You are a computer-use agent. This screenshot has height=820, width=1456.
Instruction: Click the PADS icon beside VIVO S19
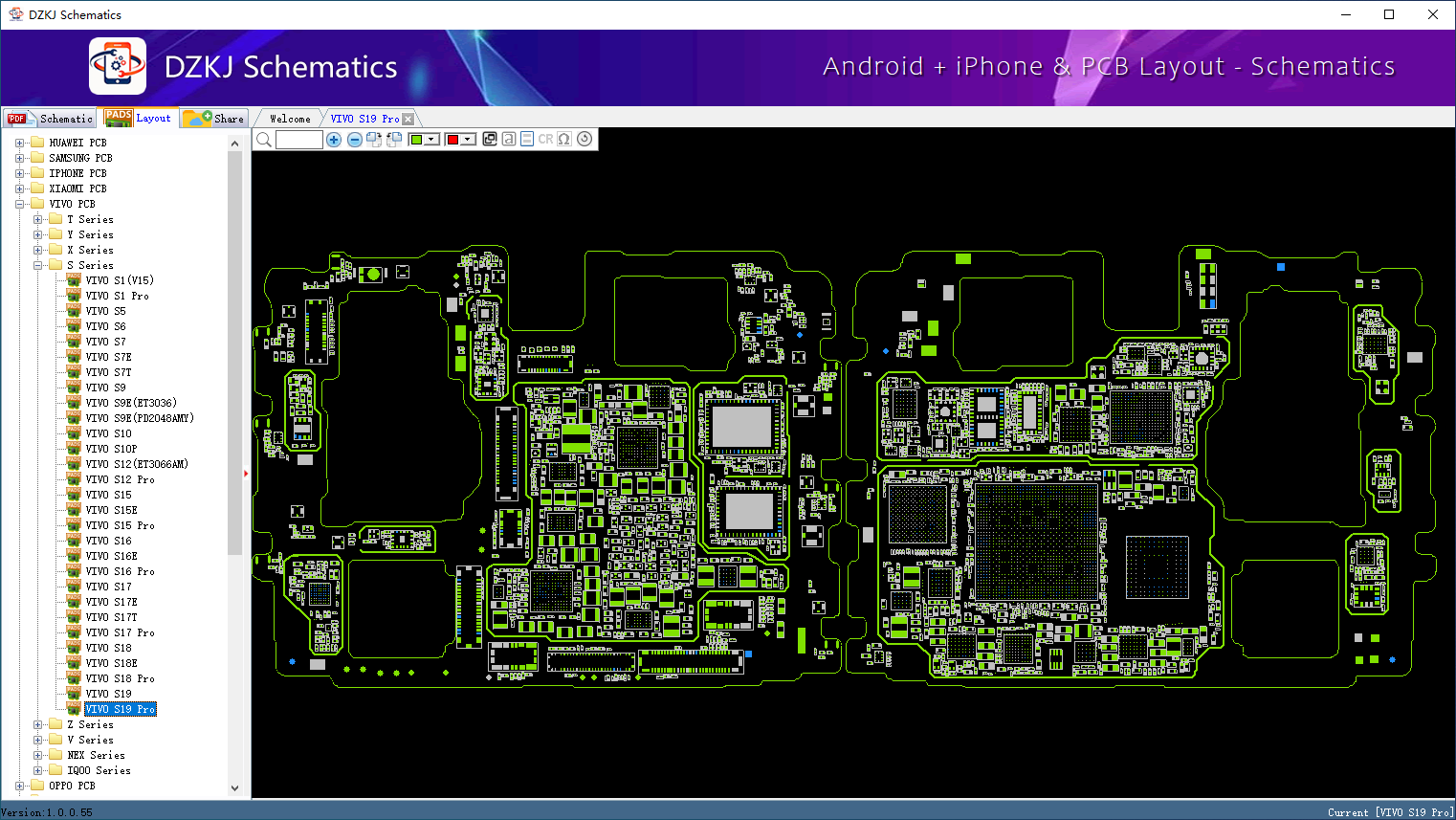pyautogui.click(x=74, y=694)
